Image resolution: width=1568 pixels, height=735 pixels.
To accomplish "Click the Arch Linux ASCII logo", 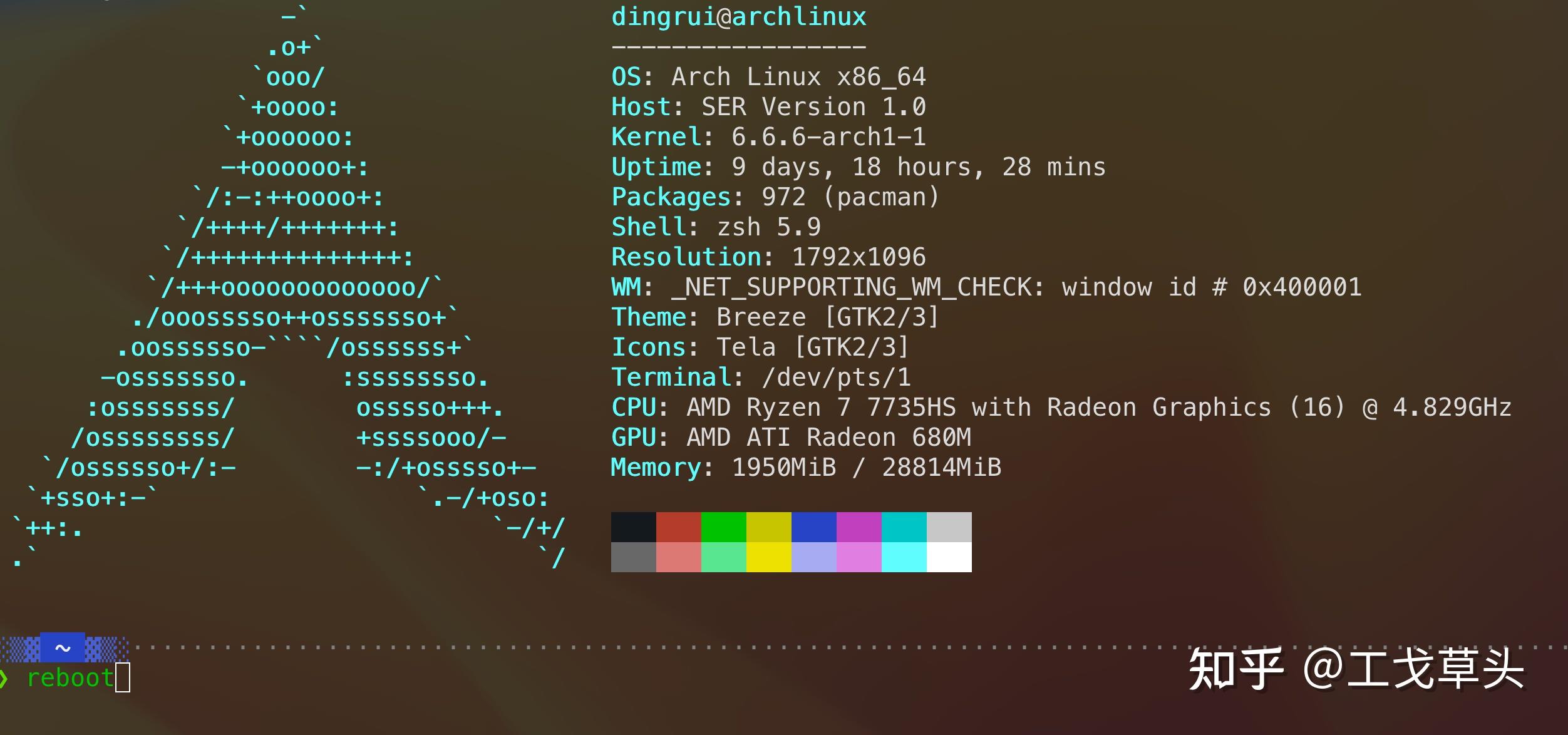I will pyautogui.click(x=289, y=287).
